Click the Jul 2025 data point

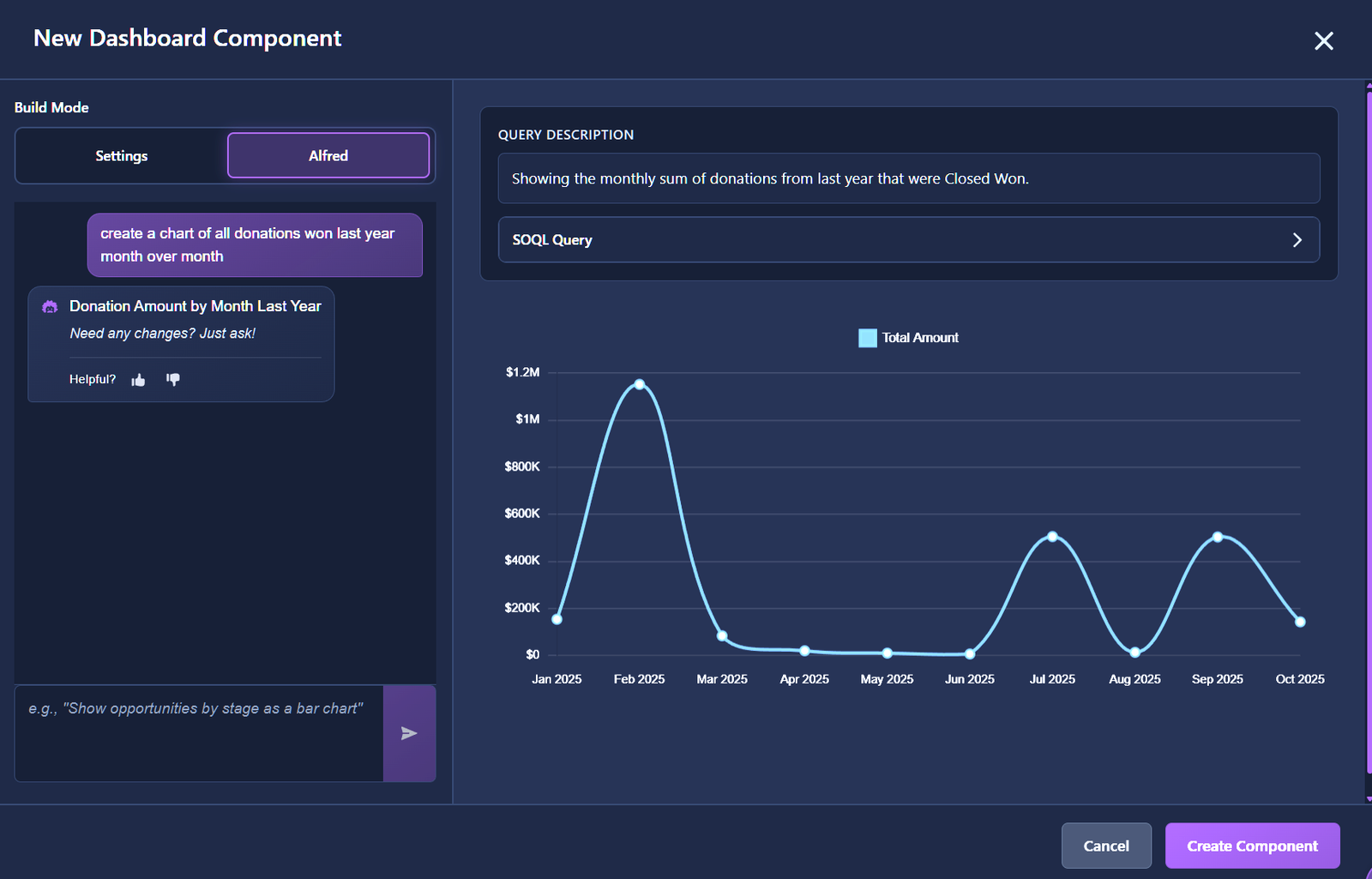[1052, 537]
